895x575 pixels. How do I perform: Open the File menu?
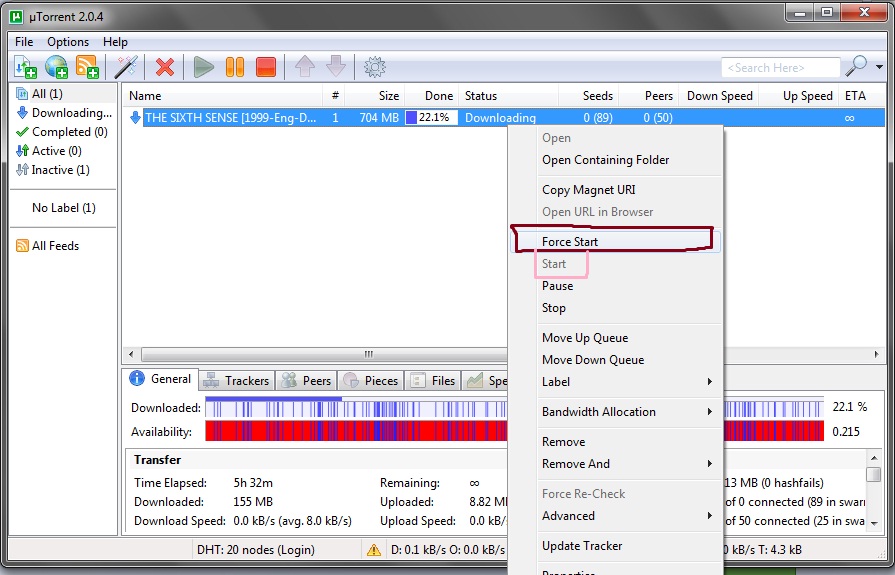tap(24, 42)
